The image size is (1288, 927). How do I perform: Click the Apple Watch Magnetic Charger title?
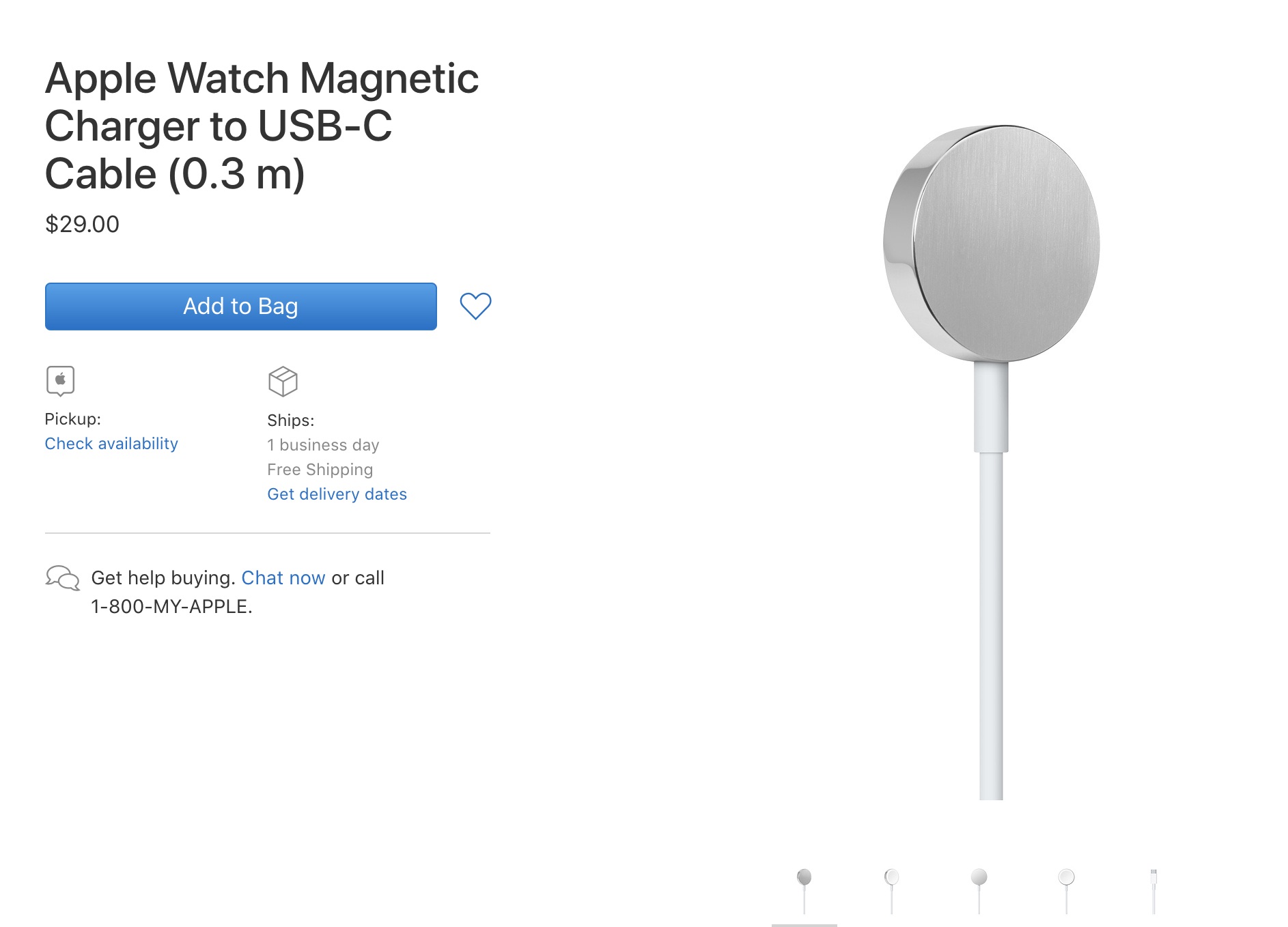[262, 126]
